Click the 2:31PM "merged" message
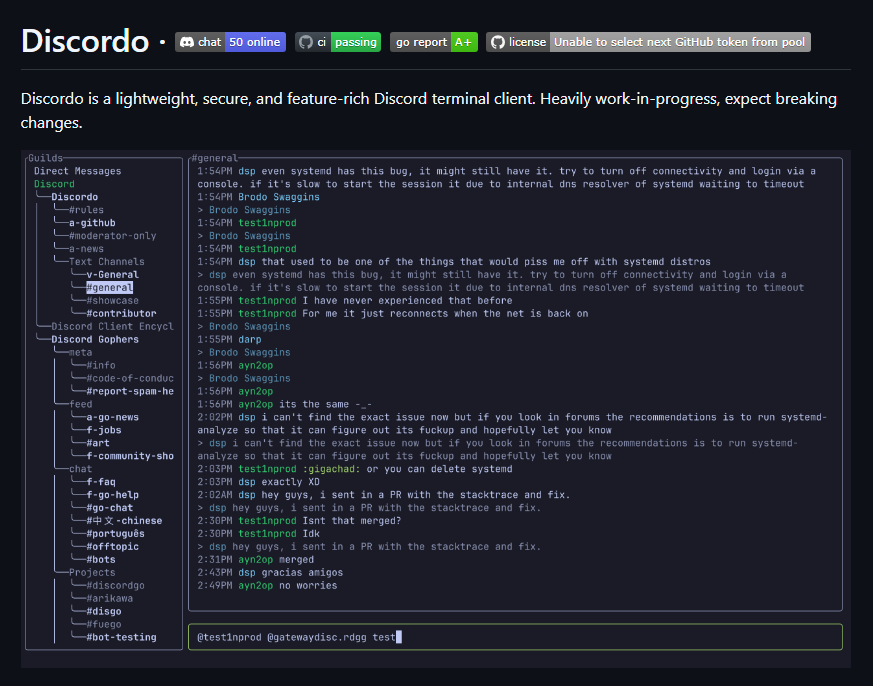This screenshot has width=873, height=686. [x=256, y=560]
